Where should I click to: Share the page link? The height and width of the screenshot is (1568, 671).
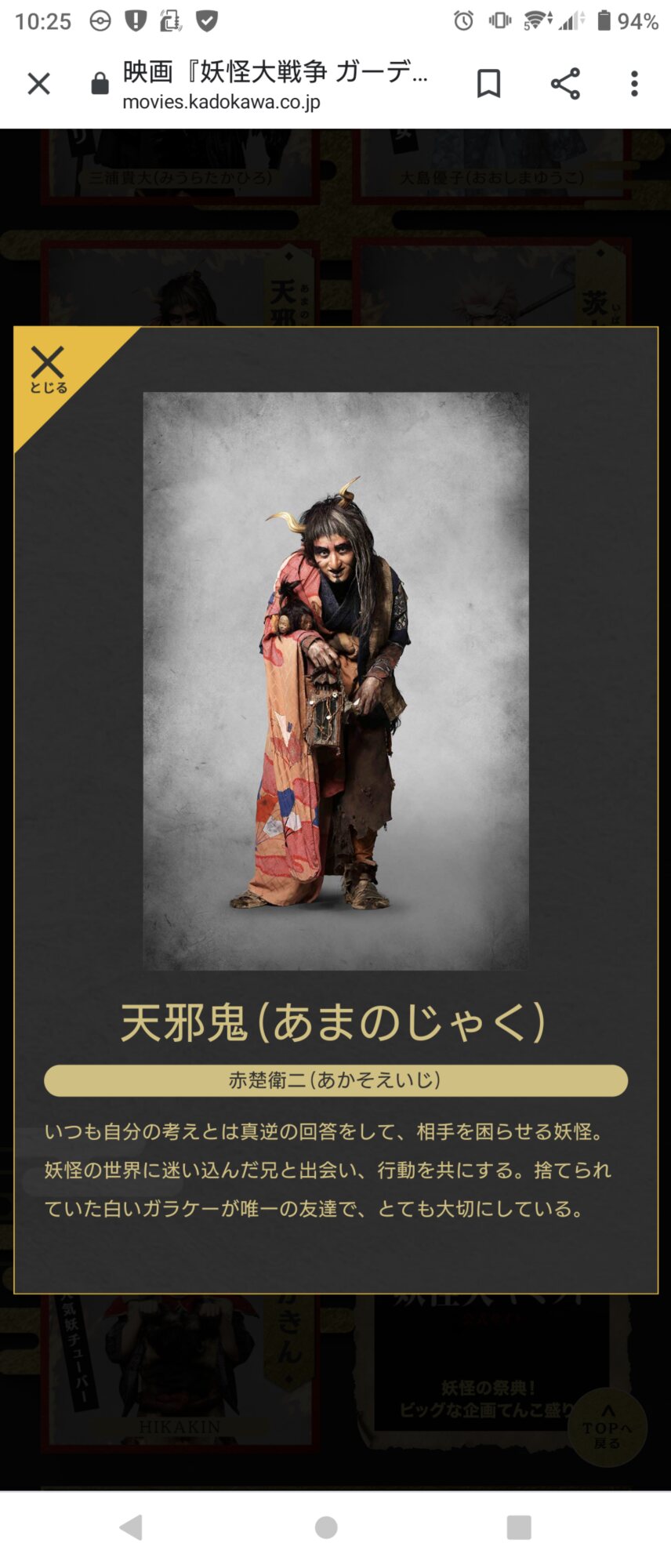pyautogui.click(x=565, y=83)
